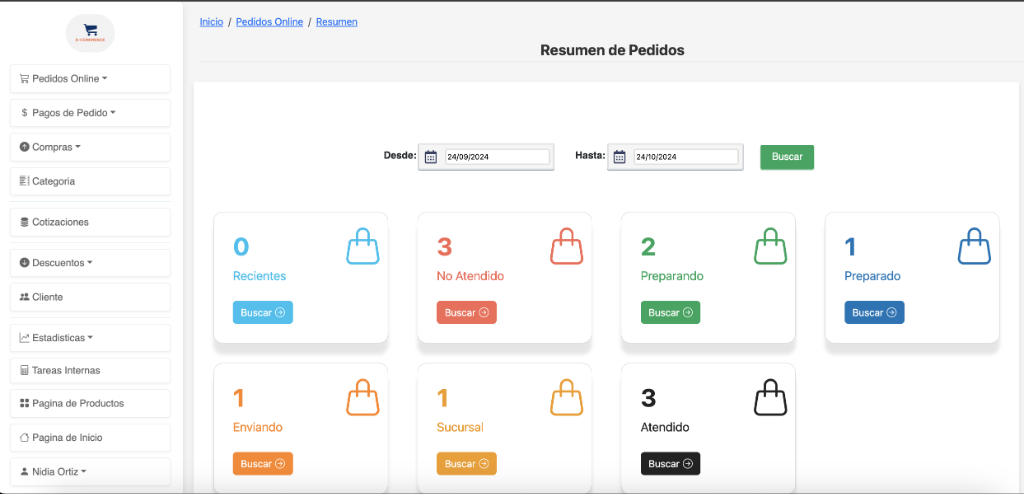The width and height of the screenshot is (1024, 494).
Task: Expand the Estadisticas dropdown menu
Action: (90, 338)
